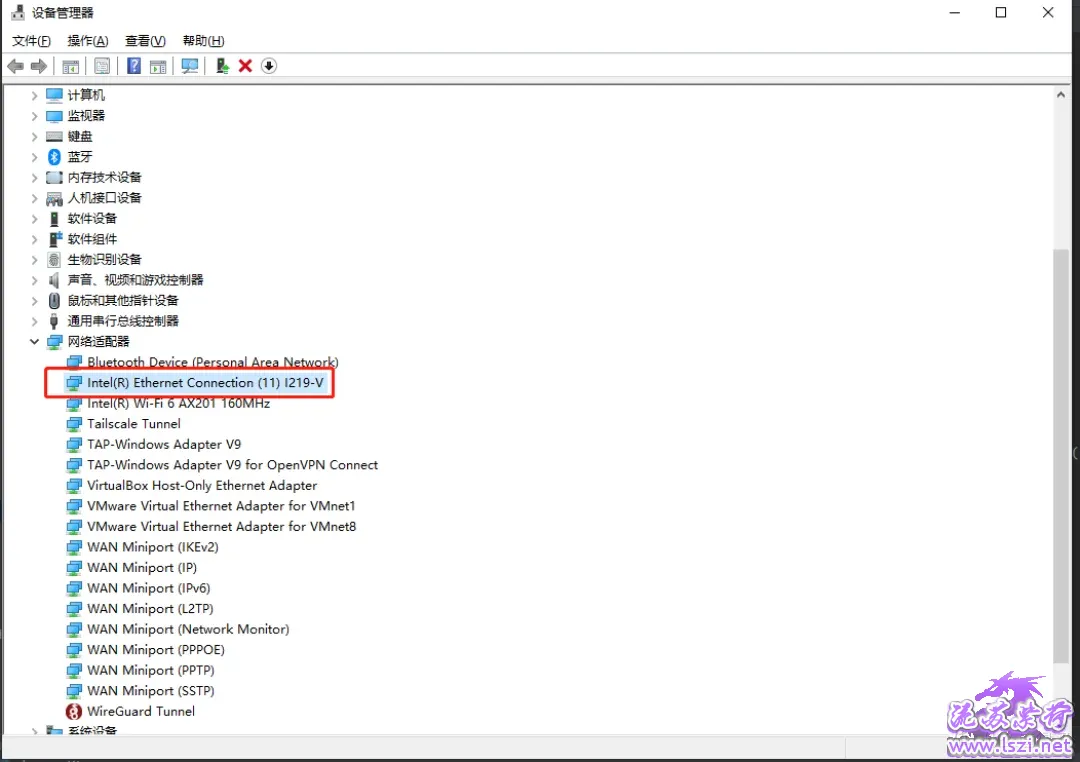Select the speaker icon beside 声音、视频和游戏控制器

pyautogui.click(x=54, y=280)
